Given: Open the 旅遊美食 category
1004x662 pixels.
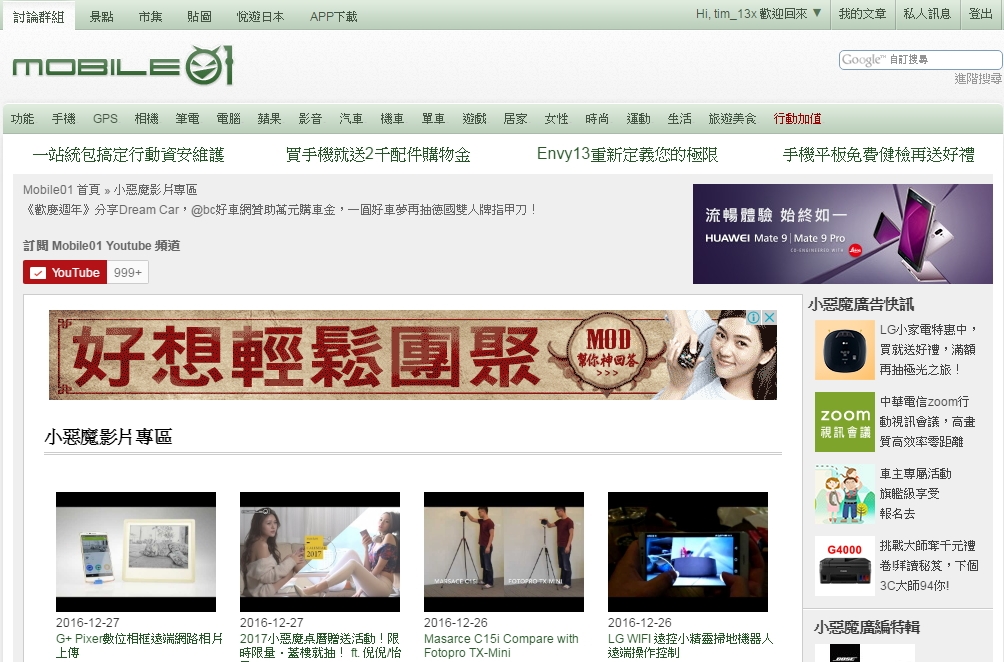Looking at the screenshot, I should [733, 118].
